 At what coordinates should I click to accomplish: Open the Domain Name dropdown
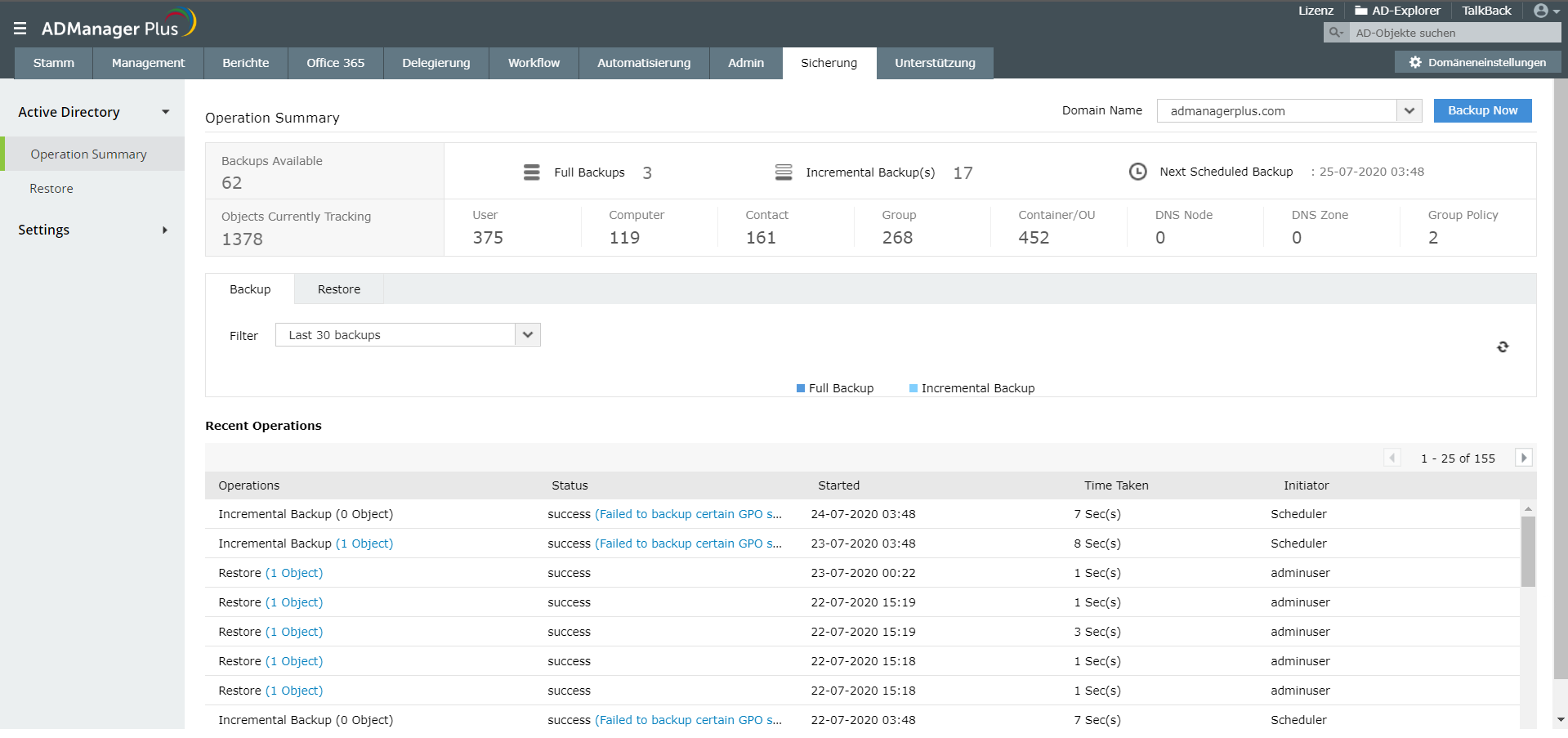click(1408, 110)
